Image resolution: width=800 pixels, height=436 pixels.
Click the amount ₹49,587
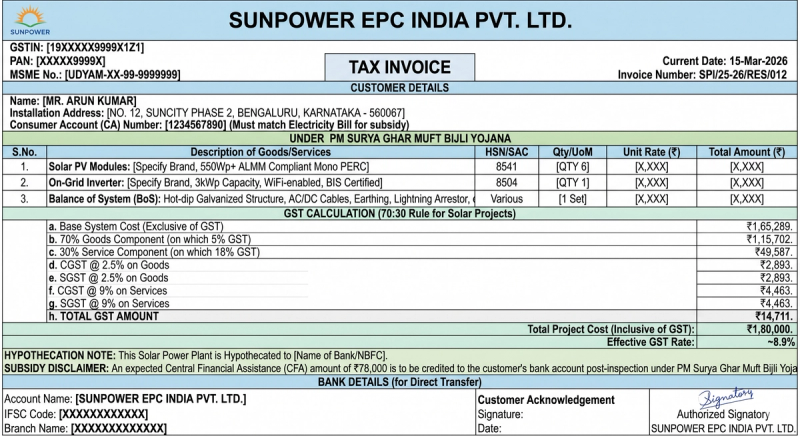point(774,252)
